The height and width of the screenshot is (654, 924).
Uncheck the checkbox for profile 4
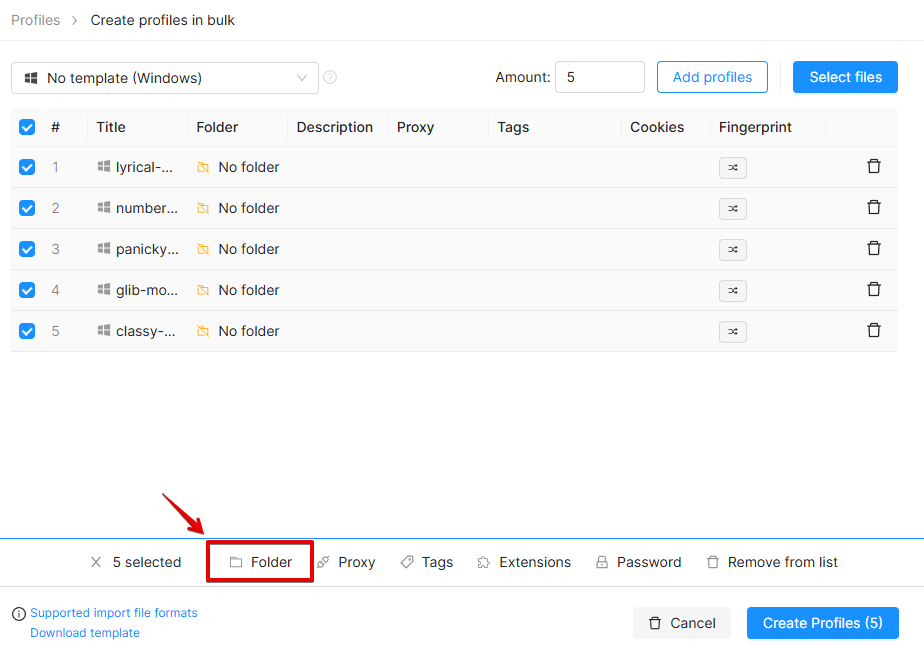tap(27, 290)
